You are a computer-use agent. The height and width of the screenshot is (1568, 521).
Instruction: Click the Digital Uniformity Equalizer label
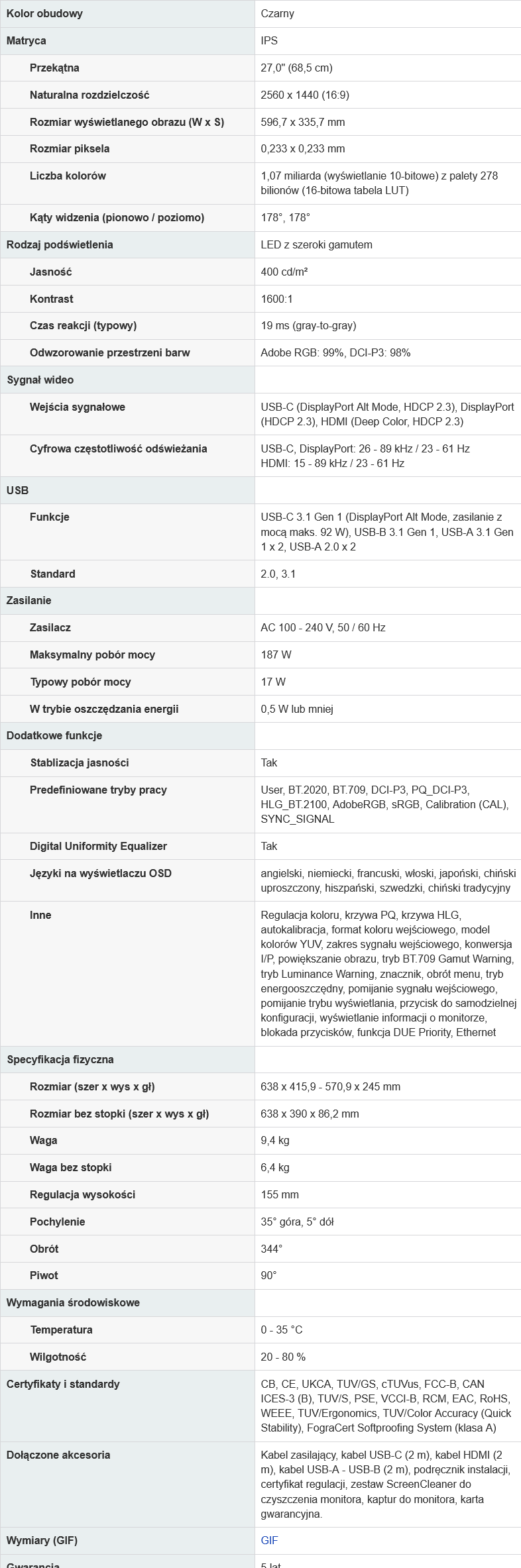pyautogui.click(x=98, y=846)
